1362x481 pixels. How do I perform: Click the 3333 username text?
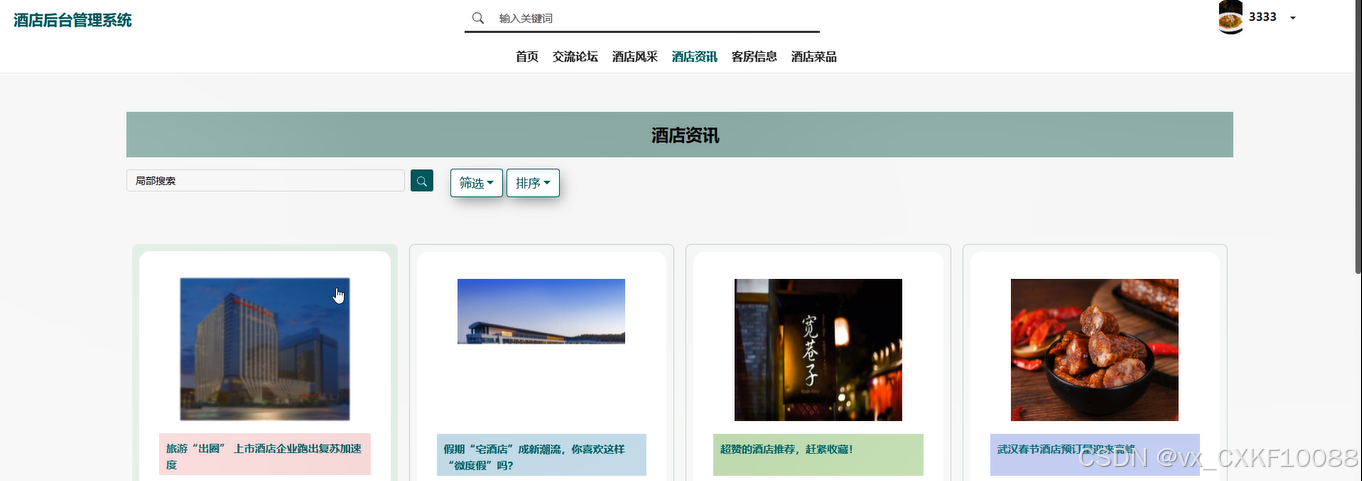point(1263,17)
